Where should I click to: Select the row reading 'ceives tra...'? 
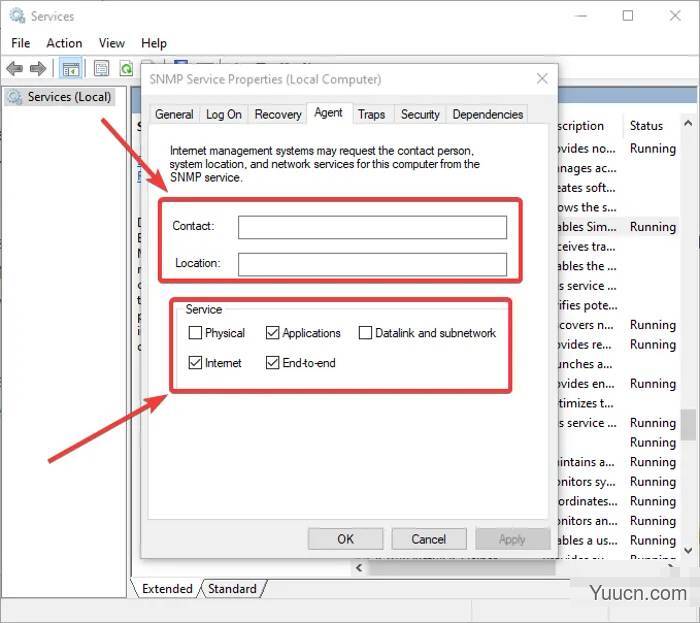(618, 246)
